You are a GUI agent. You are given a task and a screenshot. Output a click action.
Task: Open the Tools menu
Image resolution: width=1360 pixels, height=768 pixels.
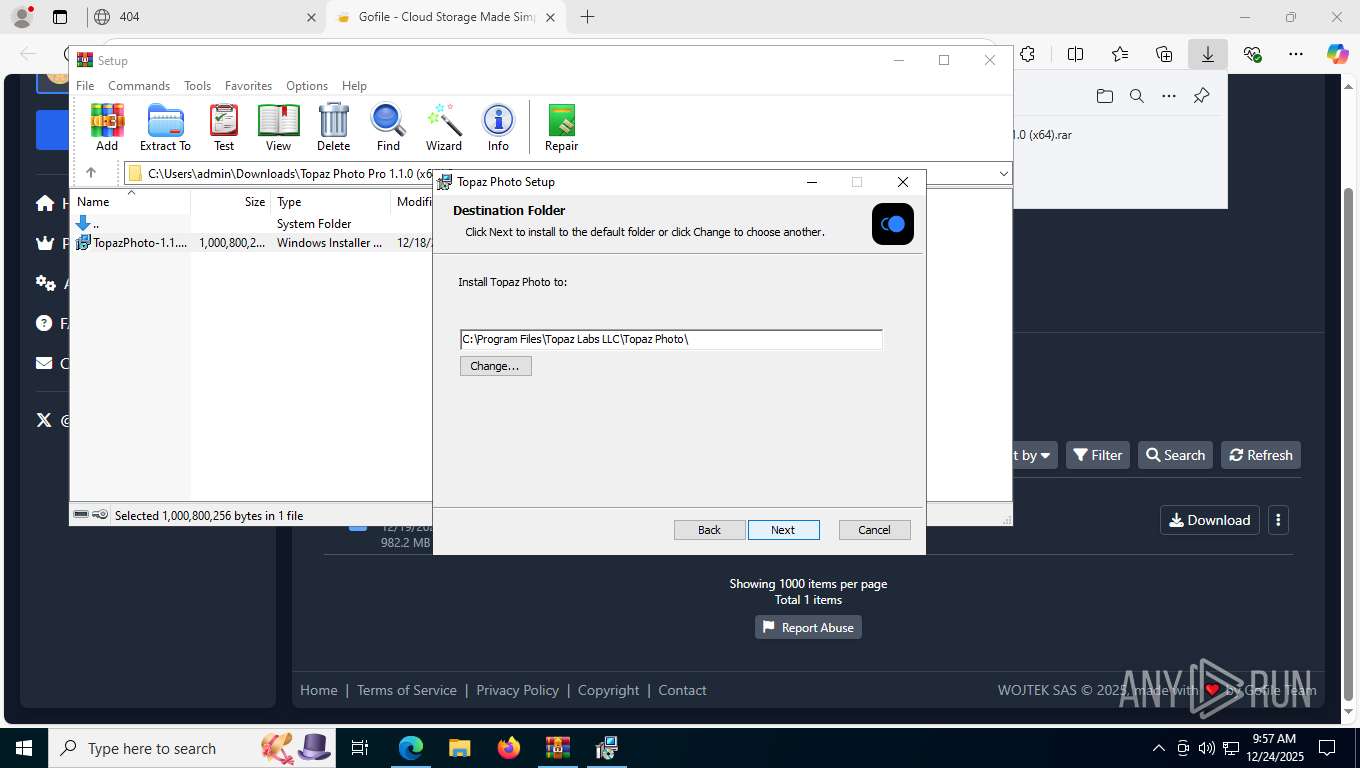pos(197,86)
